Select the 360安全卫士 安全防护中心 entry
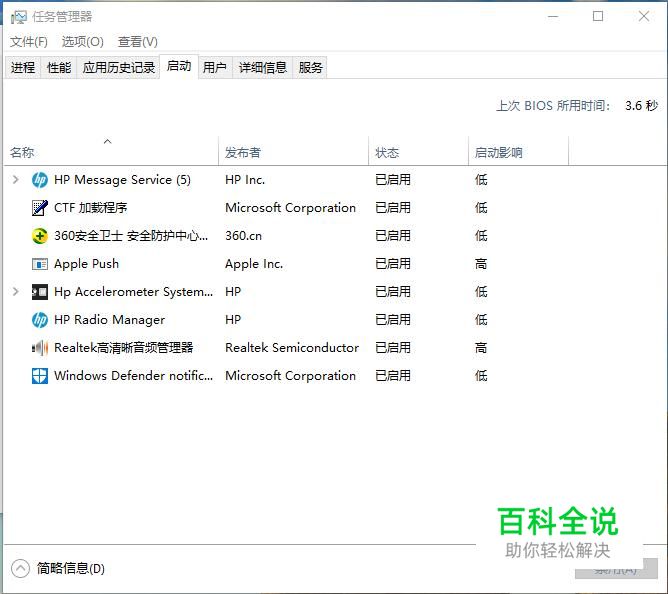Image resolution: width=668 pixels, height=594 pixels. (131, 236)
